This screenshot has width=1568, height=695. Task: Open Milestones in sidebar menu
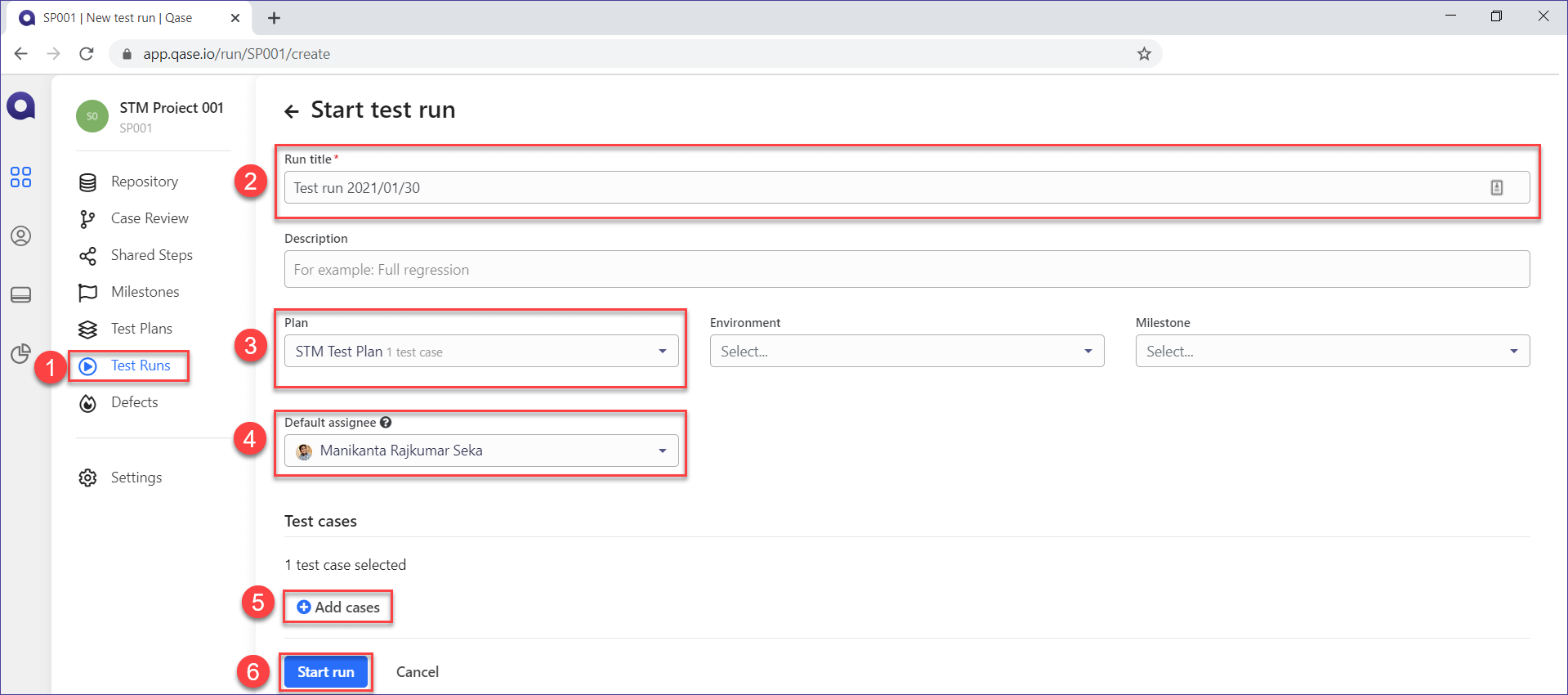click(x=145, y=292)
